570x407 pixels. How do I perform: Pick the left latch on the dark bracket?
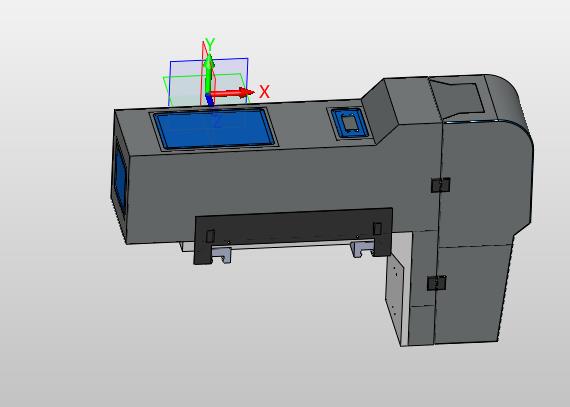[210, 236]
